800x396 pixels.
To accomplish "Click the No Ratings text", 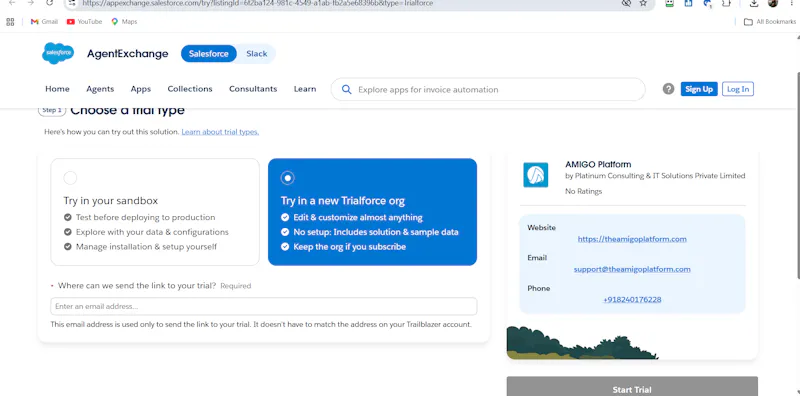I will point(583,191).
